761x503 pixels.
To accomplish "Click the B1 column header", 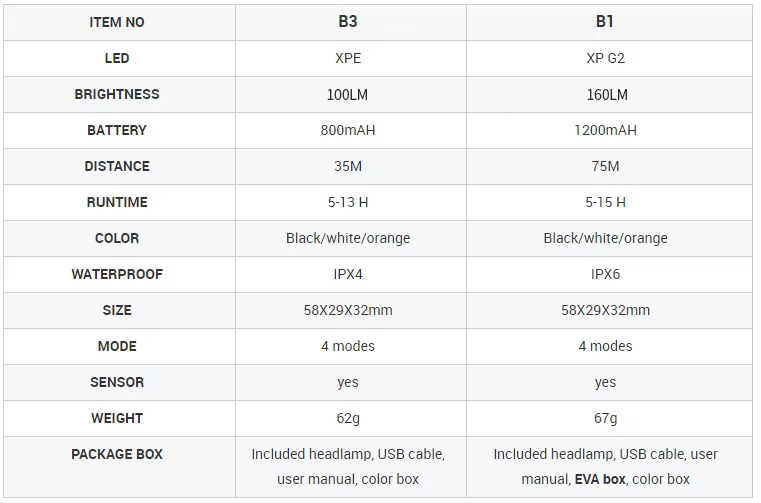I will coord(605,22).
